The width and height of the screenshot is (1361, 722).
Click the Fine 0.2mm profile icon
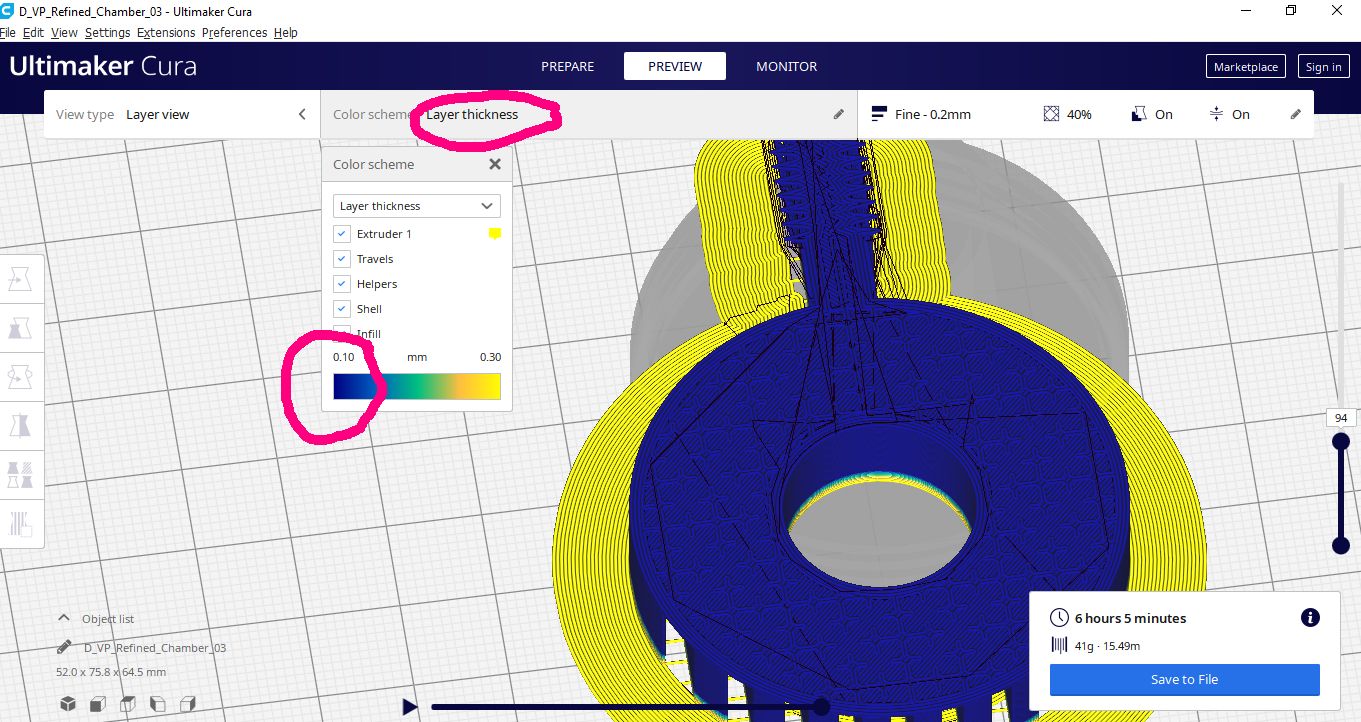point(879,114)
